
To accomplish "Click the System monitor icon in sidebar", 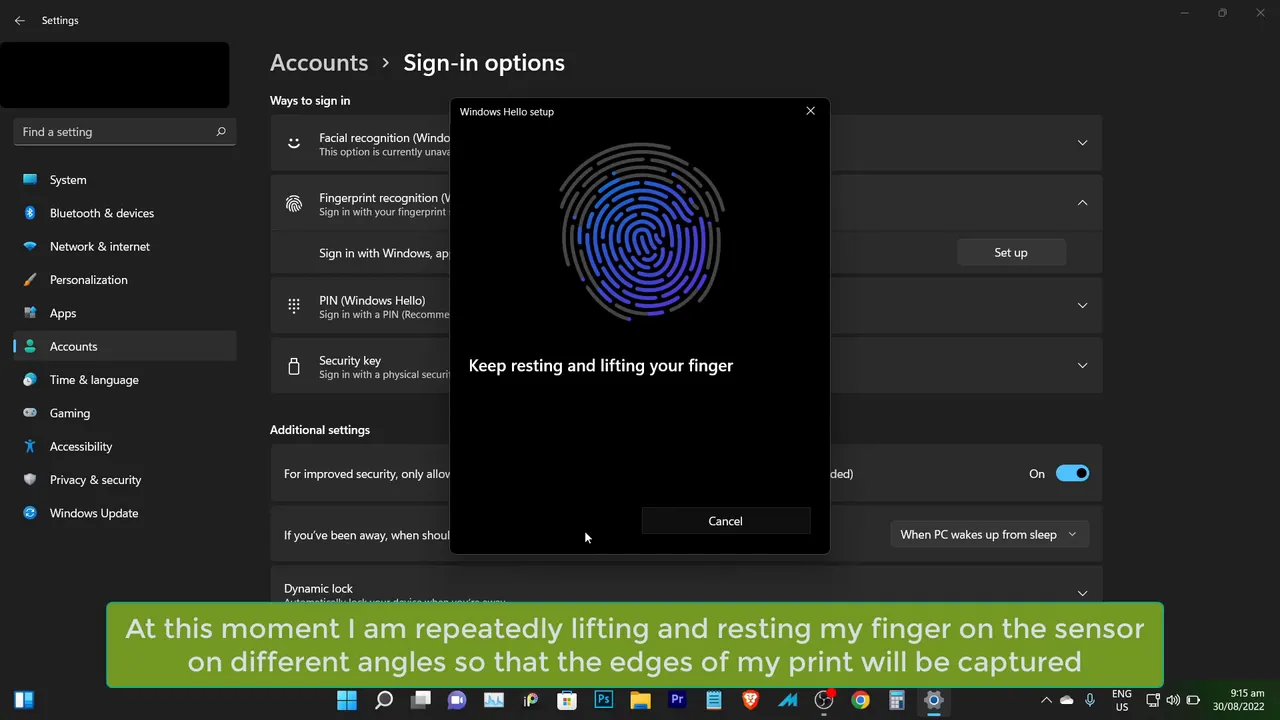I will tap(30, 180).
